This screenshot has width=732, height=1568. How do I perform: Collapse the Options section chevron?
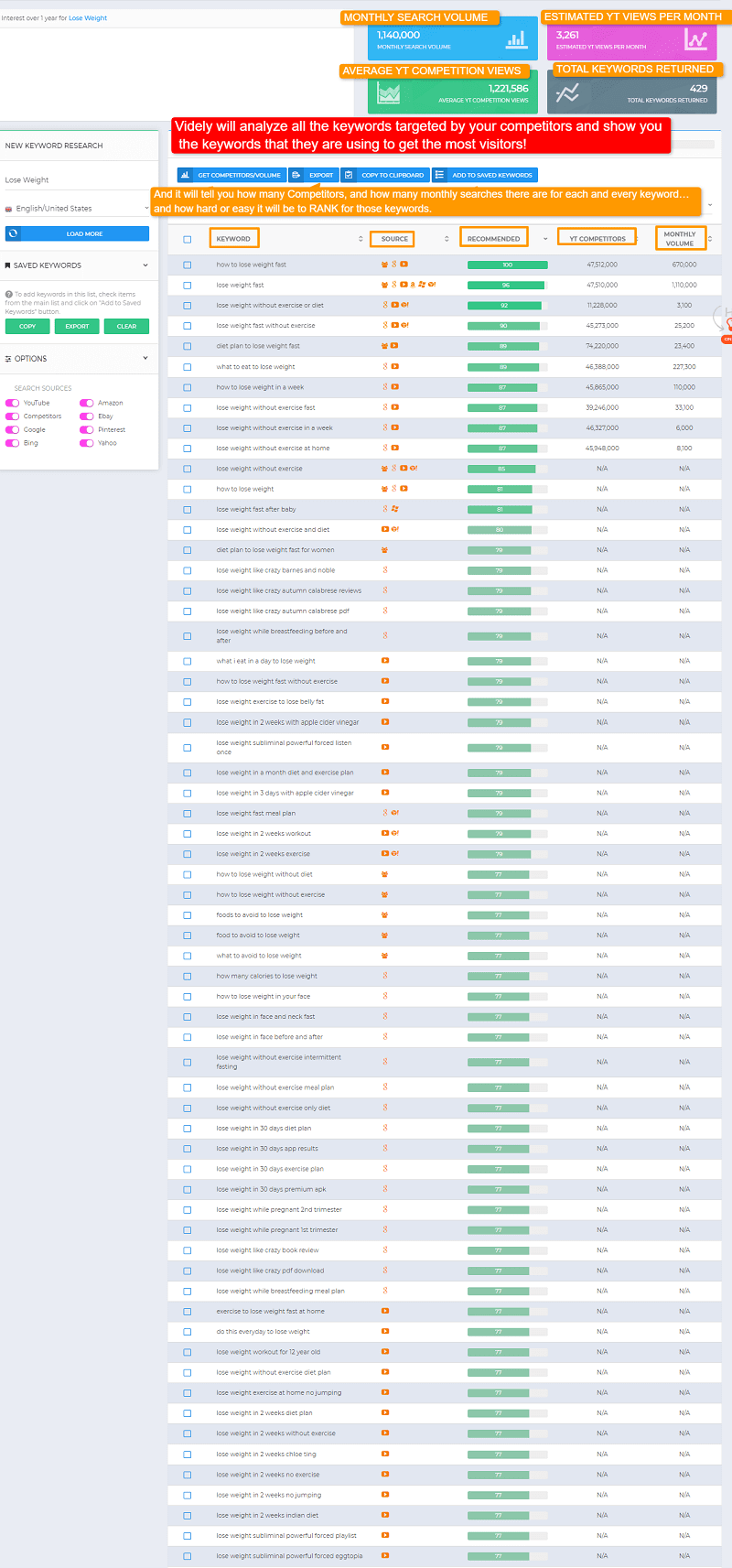pos(145,358)
